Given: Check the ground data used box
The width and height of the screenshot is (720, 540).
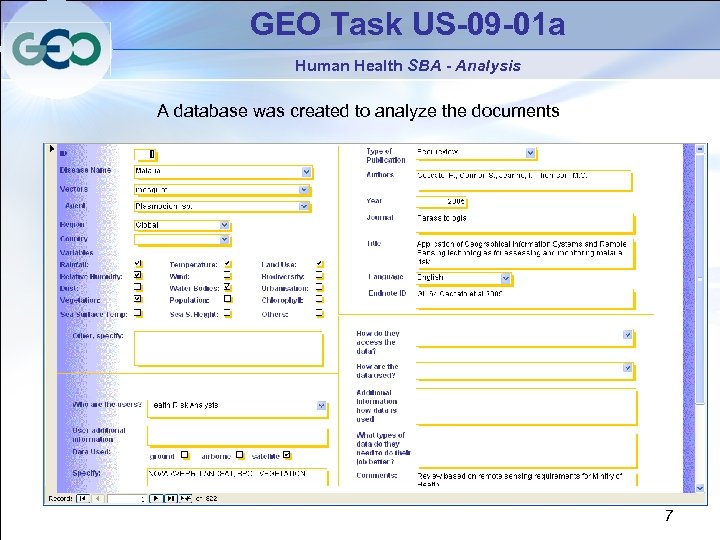Looking at the screenshot, I should pos(184,455).
